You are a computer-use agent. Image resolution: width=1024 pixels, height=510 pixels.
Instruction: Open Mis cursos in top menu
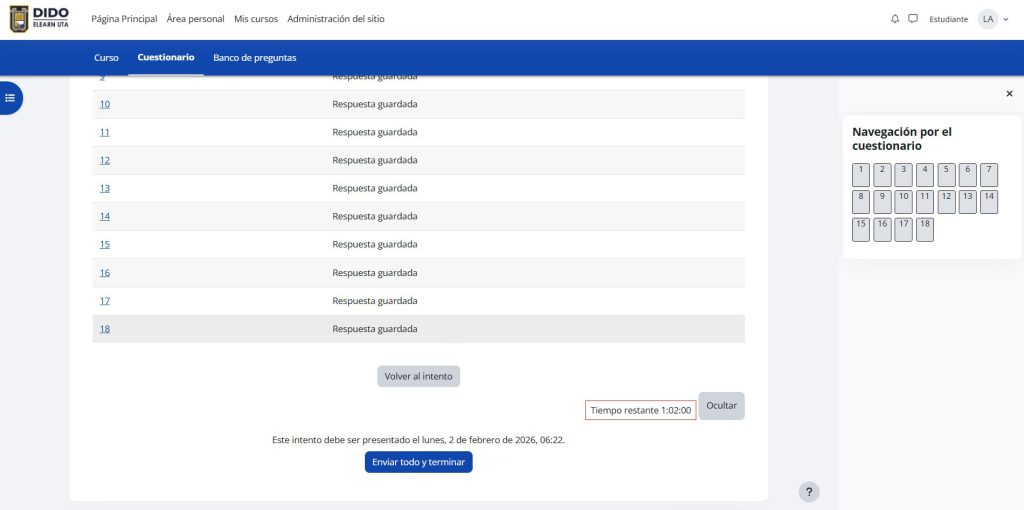point(256,19)
